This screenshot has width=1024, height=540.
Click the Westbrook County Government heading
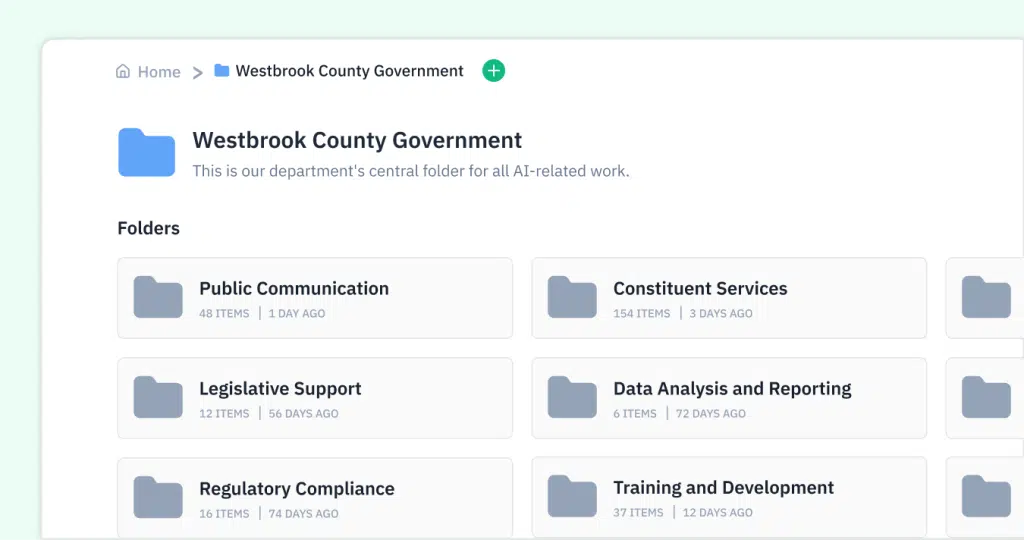(357, 140)
